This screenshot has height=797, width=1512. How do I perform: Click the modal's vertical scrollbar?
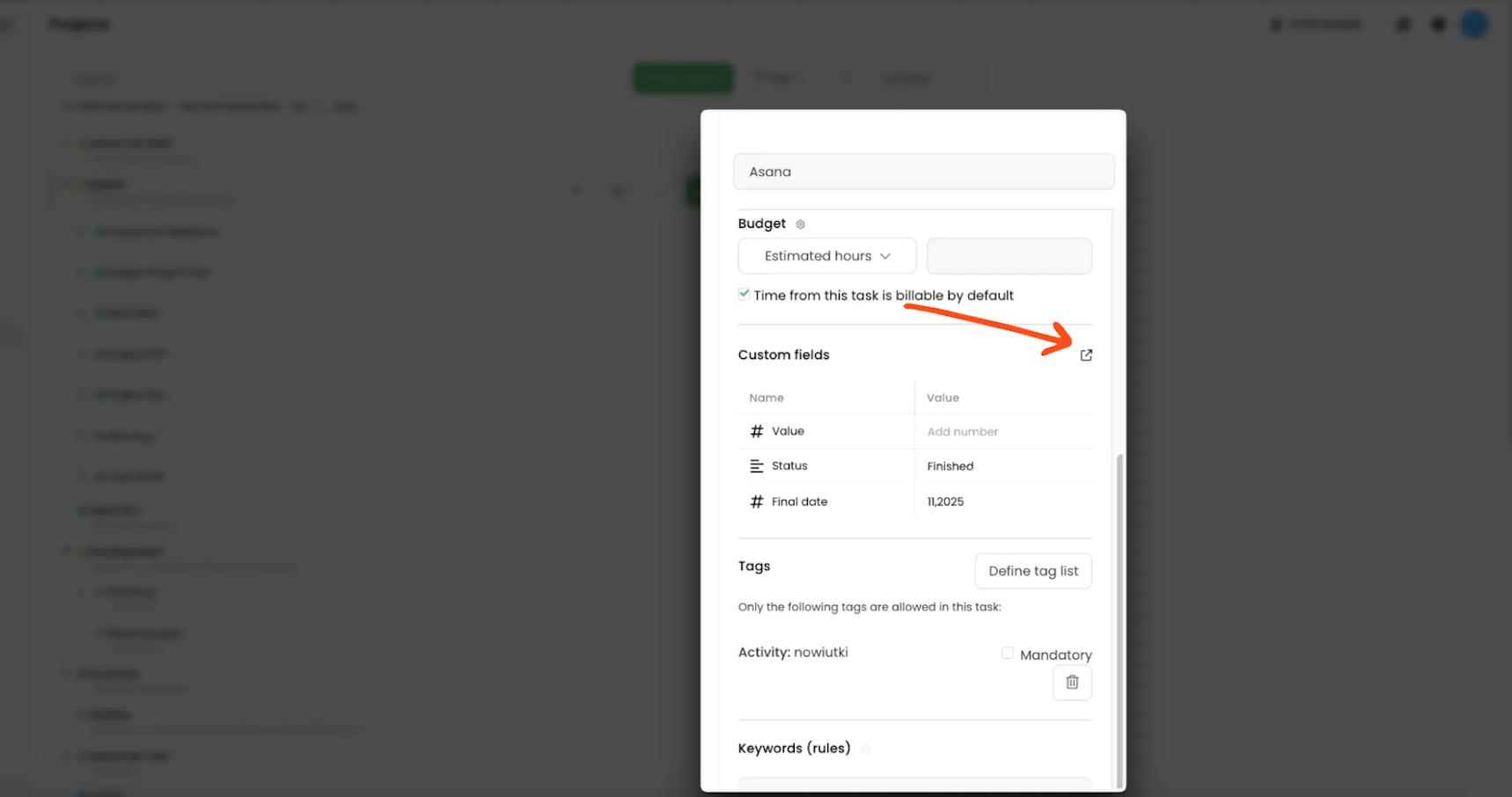[1119, 621]
